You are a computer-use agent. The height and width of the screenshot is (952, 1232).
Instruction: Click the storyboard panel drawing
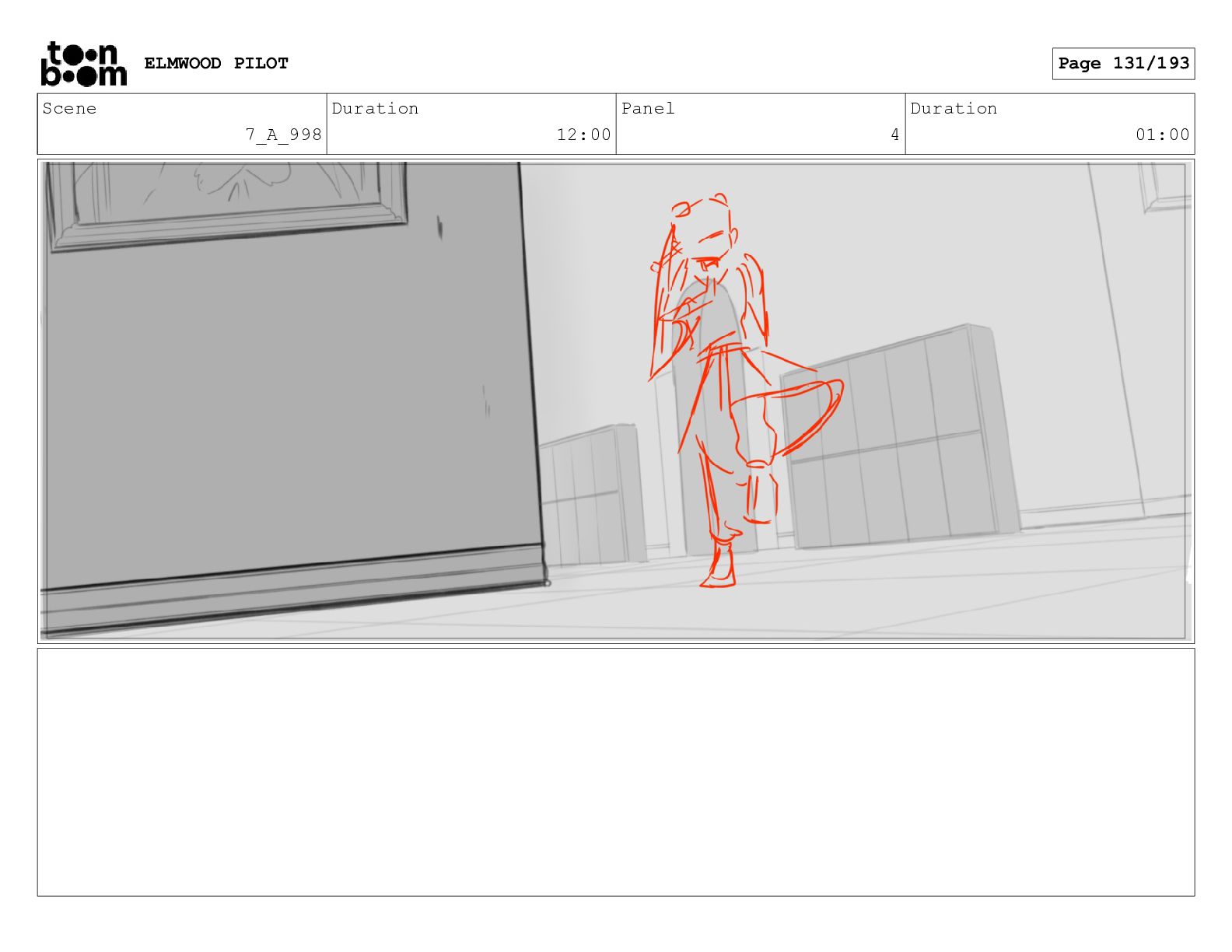point(616,401)
